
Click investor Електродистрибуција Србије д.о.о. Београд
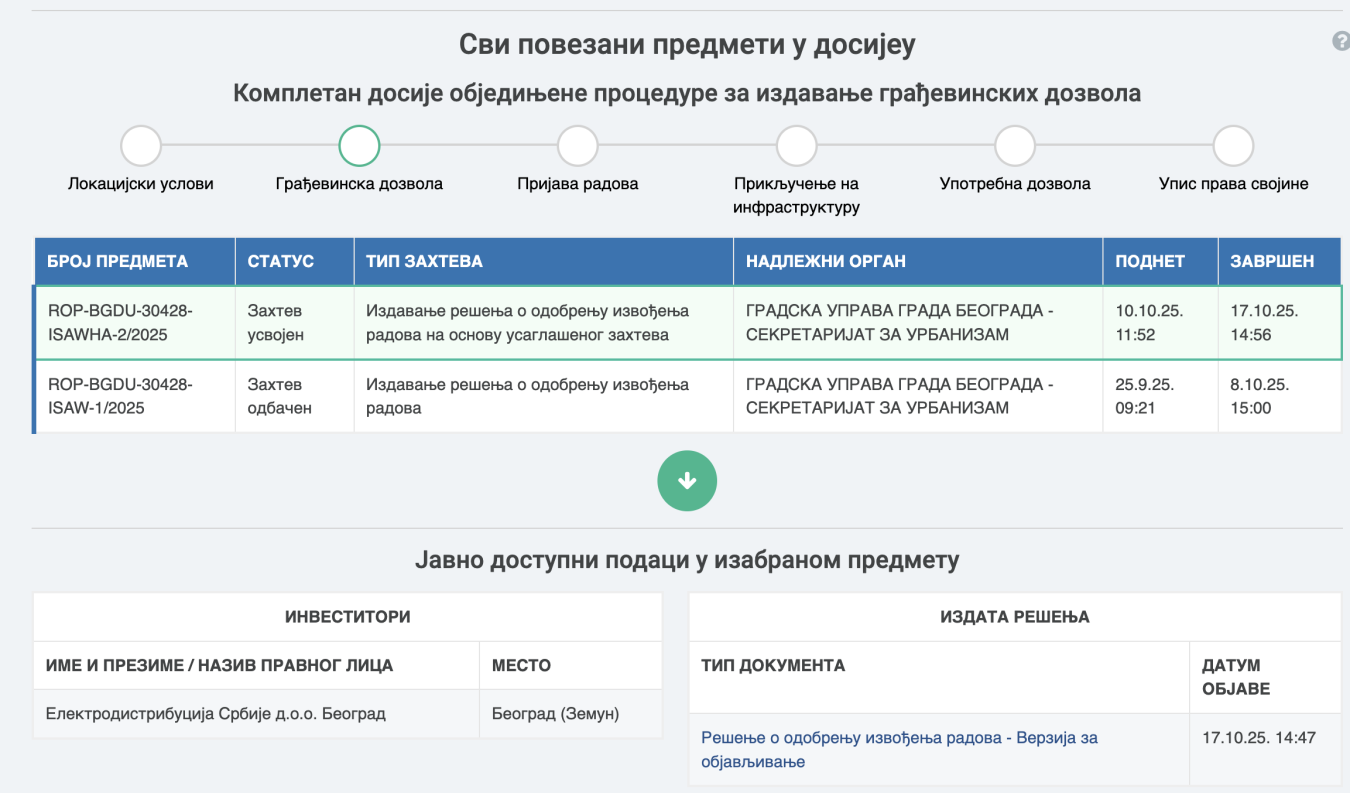pos(216,714)
